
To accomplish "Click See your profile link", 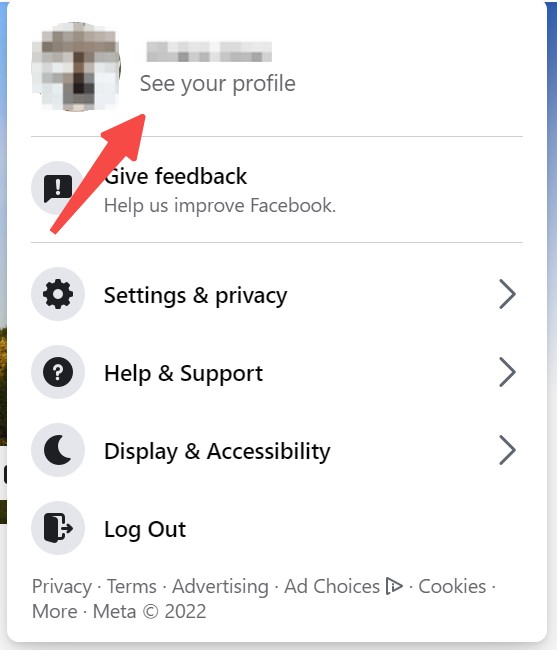I will 218,84.
